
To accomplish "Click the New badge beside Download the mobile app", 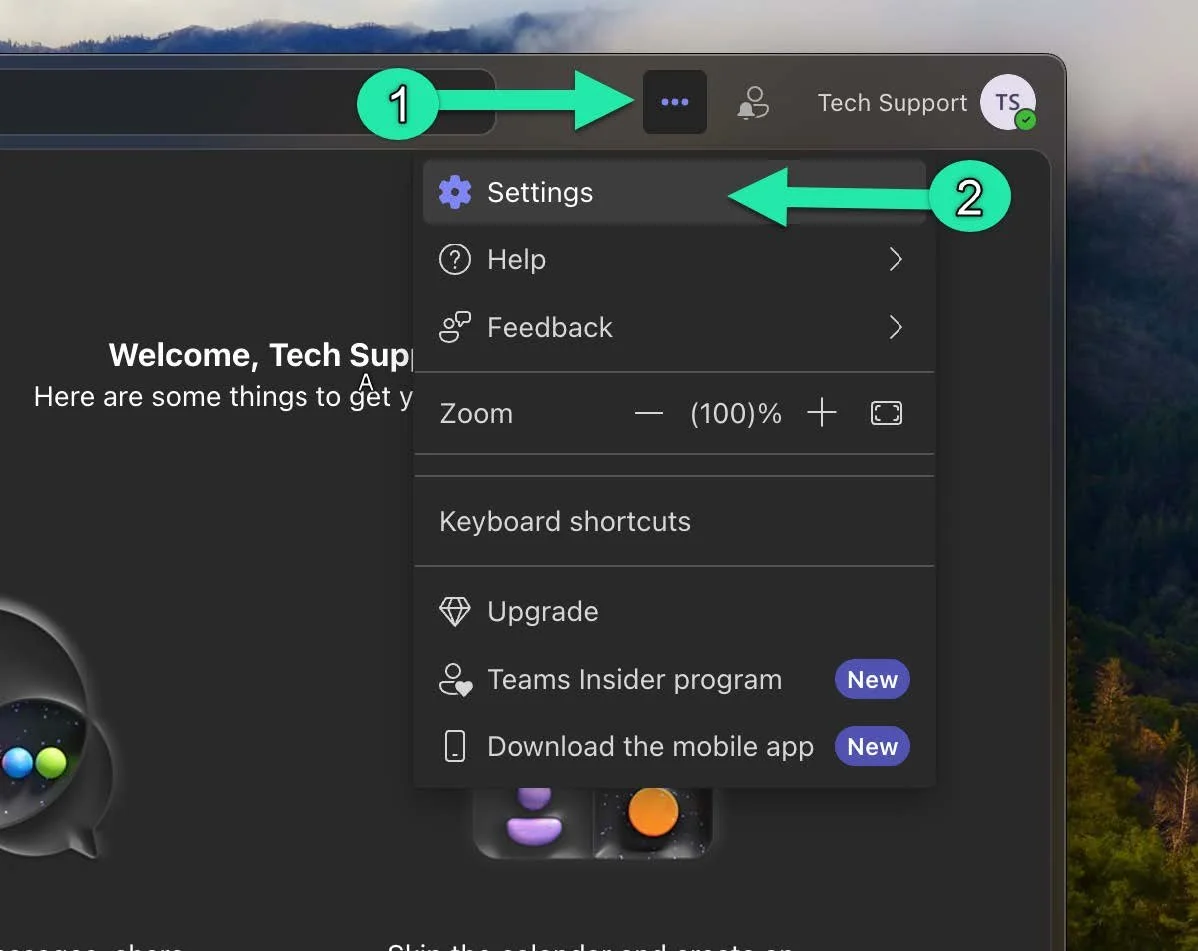I will [x=873, y=746].
